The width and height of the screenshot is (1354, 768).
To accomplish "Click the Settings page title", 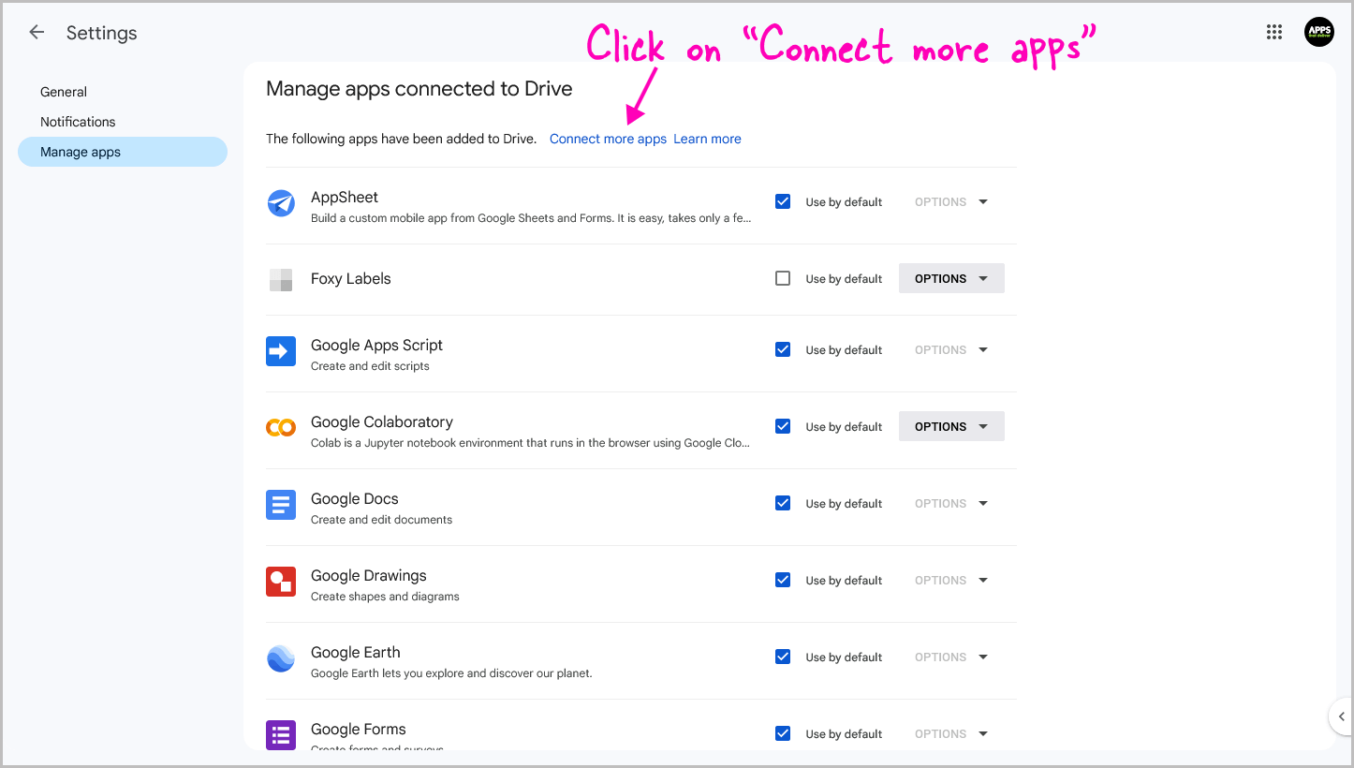I will (x=102, y=33).
